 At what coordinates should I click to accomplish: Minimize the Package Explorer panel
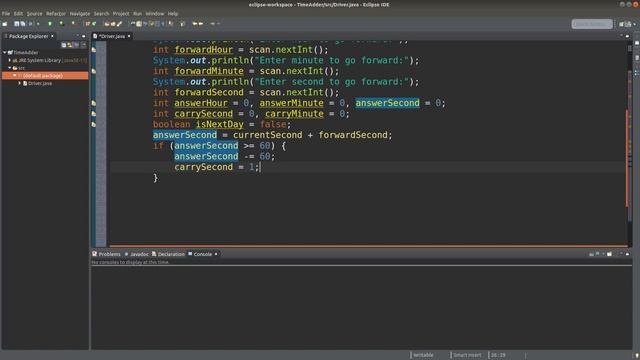pos(78,36)
